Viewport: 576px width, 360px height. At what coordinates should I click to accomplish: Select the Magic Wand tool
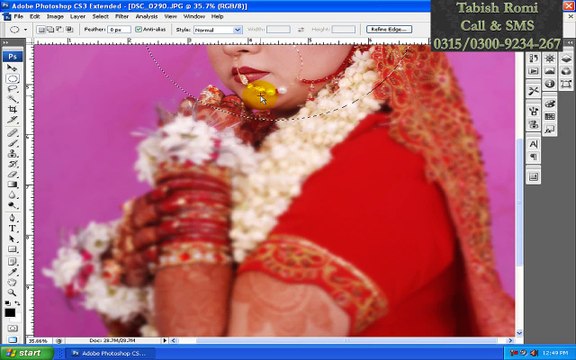pos(12,99)
